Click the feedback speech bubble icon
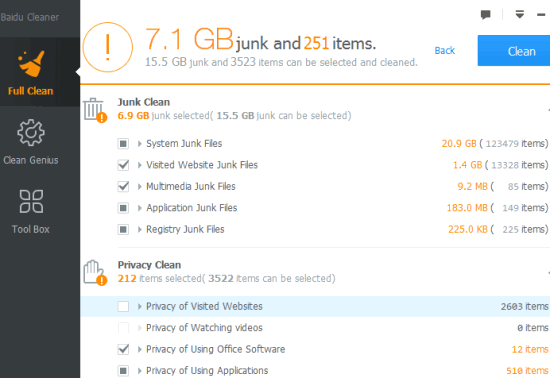550x378 pixels. pyautogui.click(x=485, y=15)
